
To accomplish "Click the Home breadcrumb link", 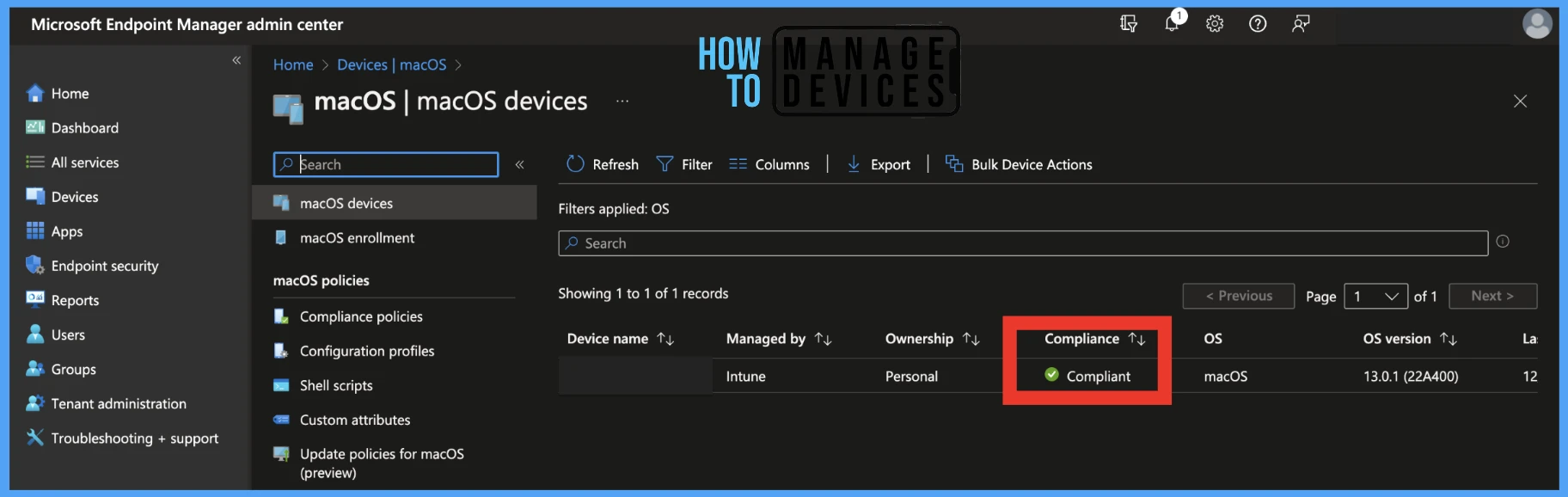I will click(293, 64).
